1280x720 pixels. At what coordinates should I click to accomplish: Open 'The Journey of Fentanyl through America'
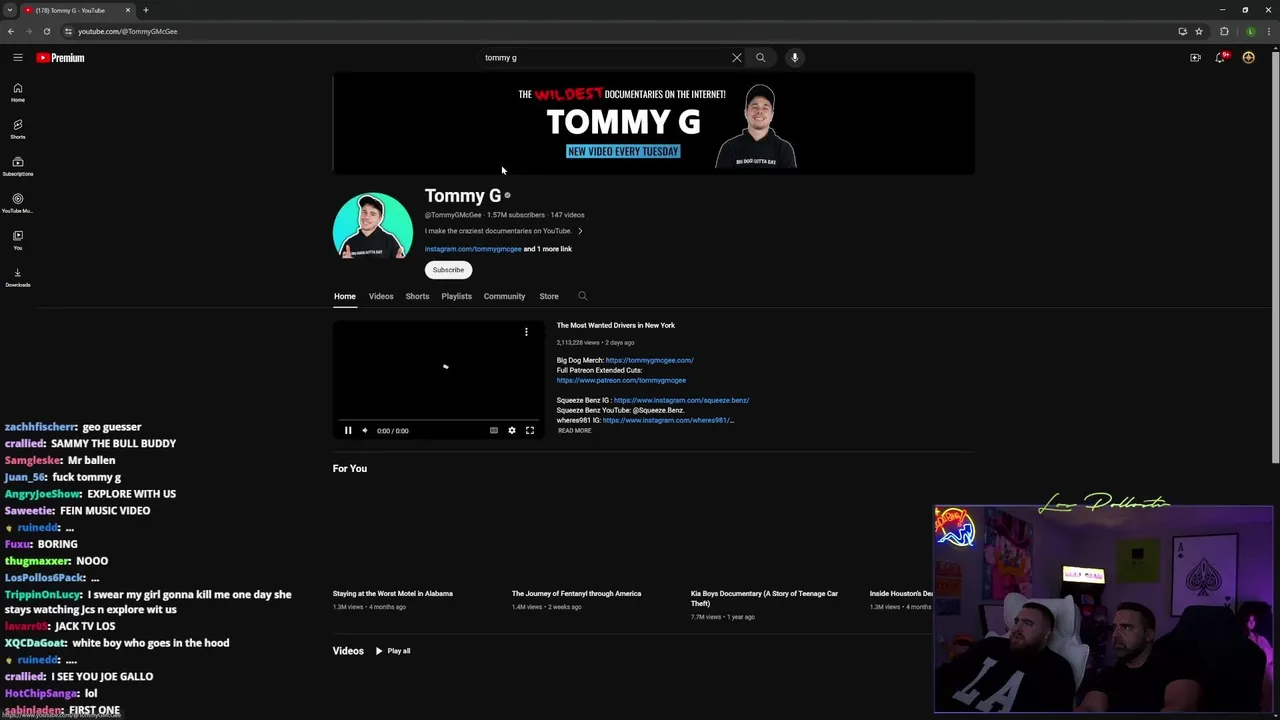tap(576, 593)
